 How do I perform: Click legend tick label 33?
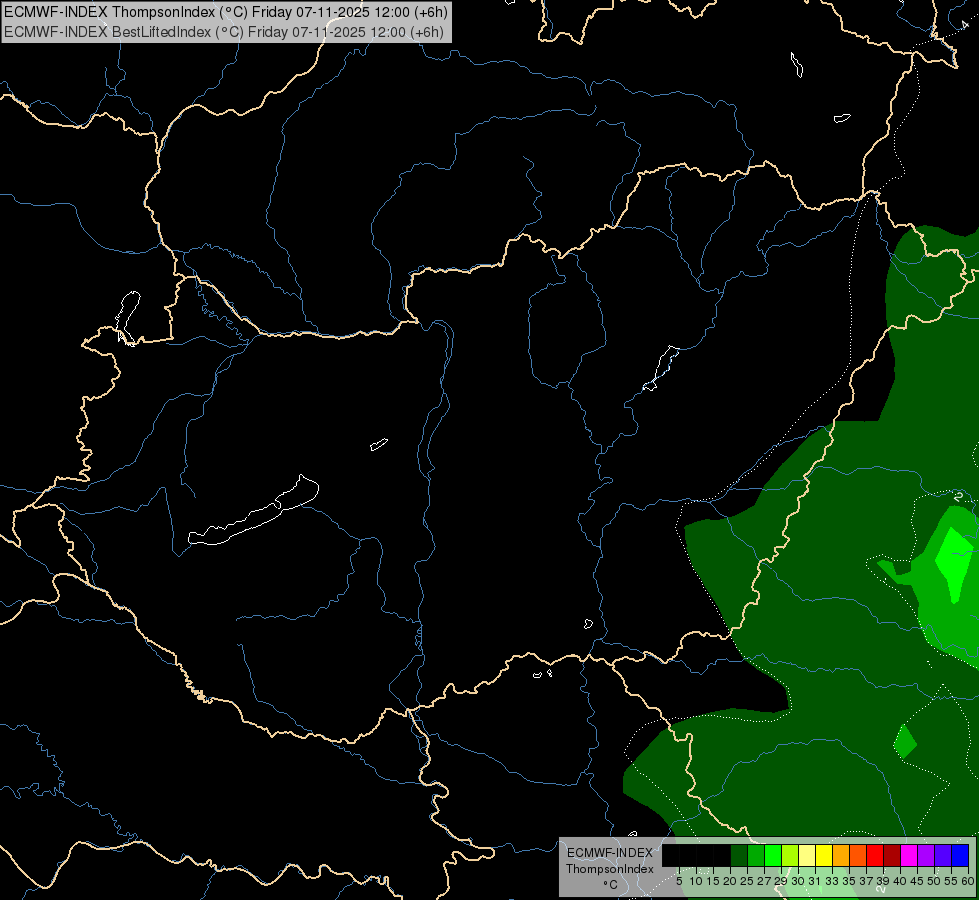[832, 881]
